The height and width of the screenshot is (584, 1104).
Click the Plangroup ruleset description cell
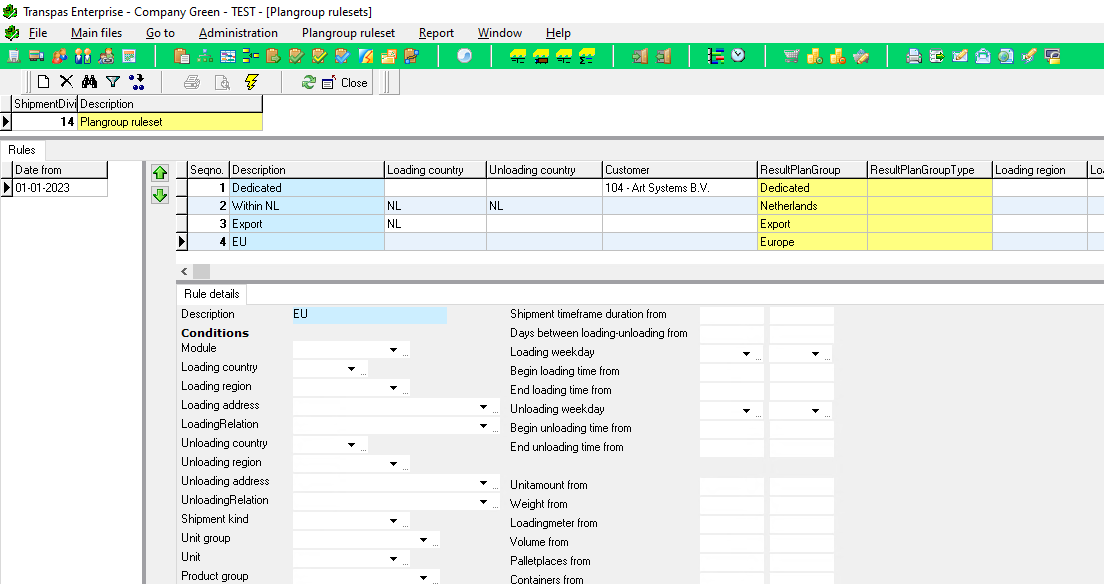tap(170, 122)
